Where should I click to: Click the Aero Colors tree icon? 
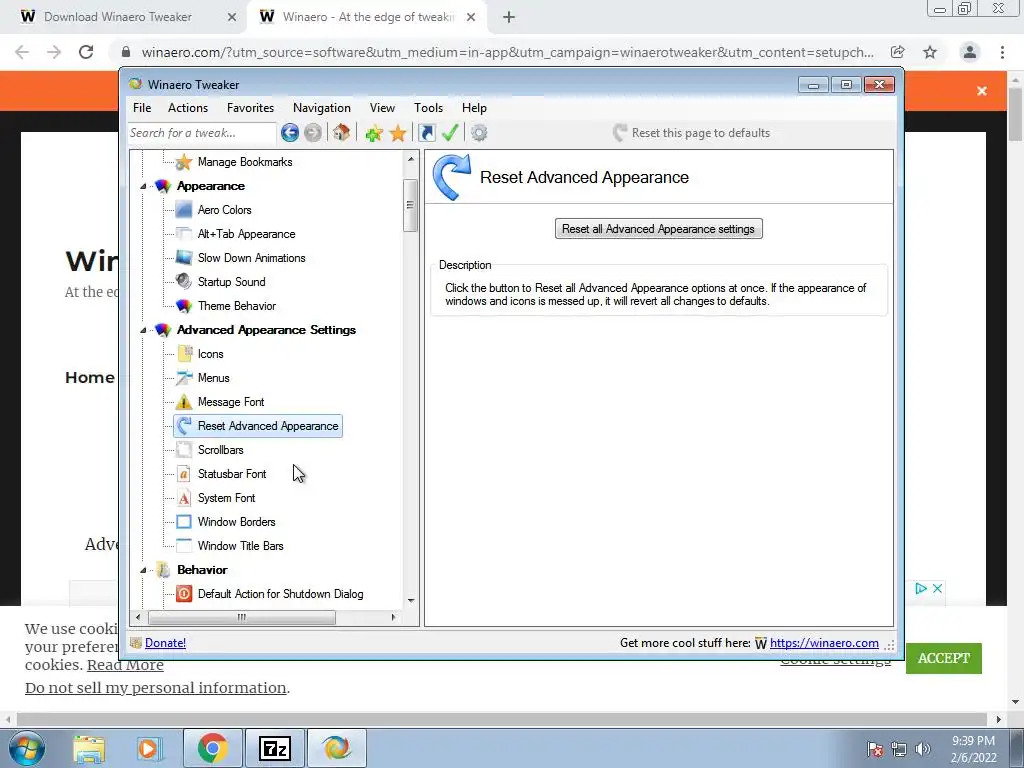pos(184,210)
